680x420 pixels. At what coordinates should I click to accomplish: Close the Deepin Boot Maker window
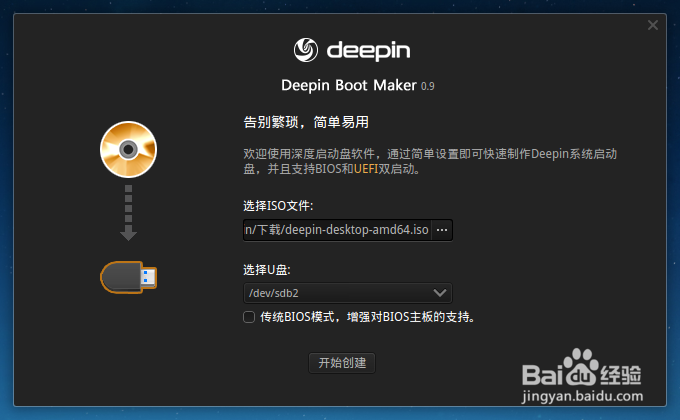(653, 25)
